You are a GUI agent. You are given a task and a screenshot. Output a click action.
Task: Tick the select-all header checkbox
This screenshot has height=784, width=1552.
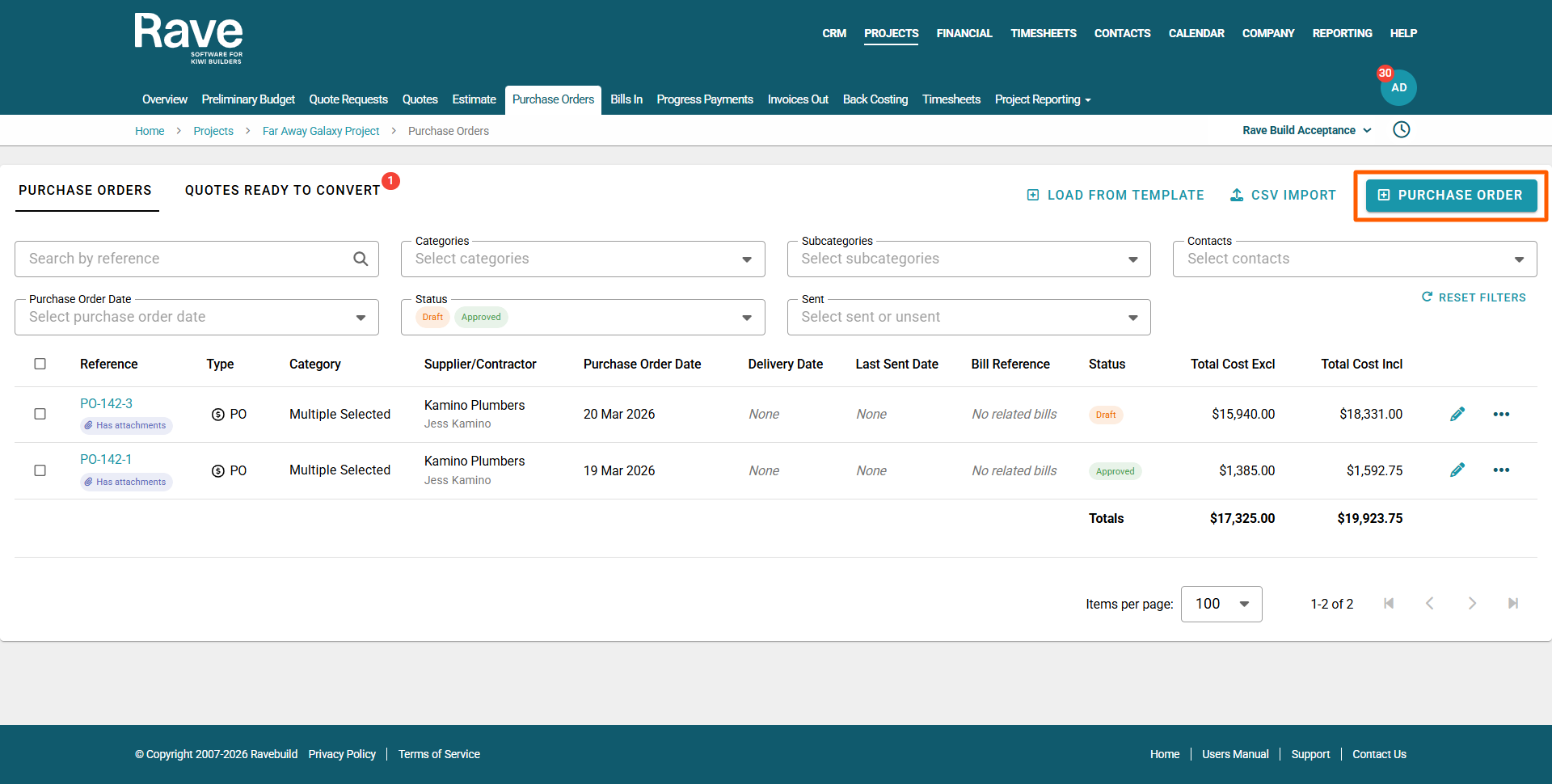tap(40, 364)
